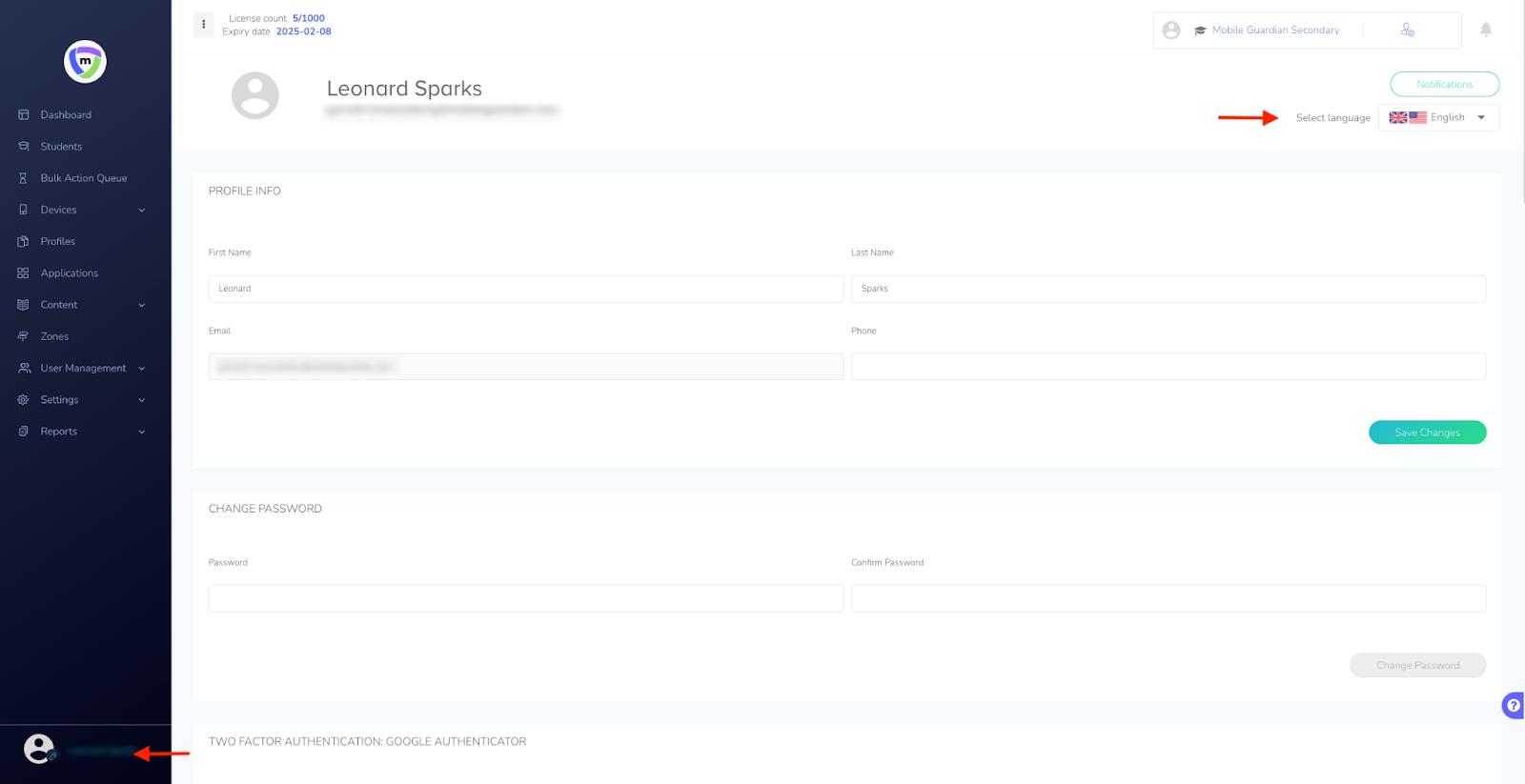
Task: Open the Select language dropdown
Action: (1438, 118)
